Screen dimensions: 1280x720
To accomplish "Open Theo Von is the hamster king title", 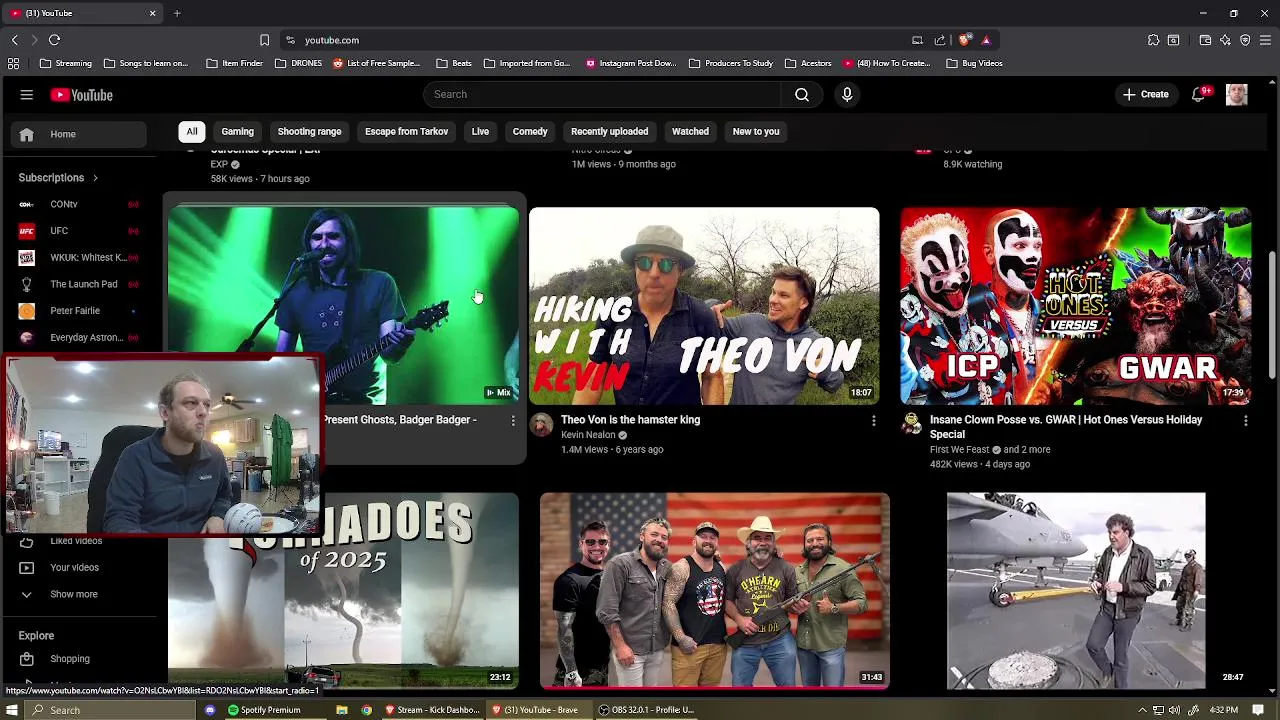I will point(630,420).
